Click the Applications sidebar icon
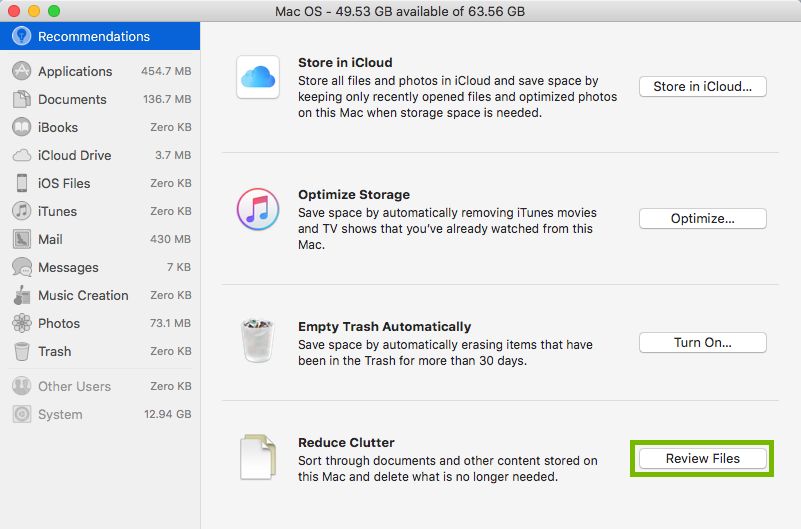Image resolution: width=801 pixels, height=529 pixels. point(21,71)
